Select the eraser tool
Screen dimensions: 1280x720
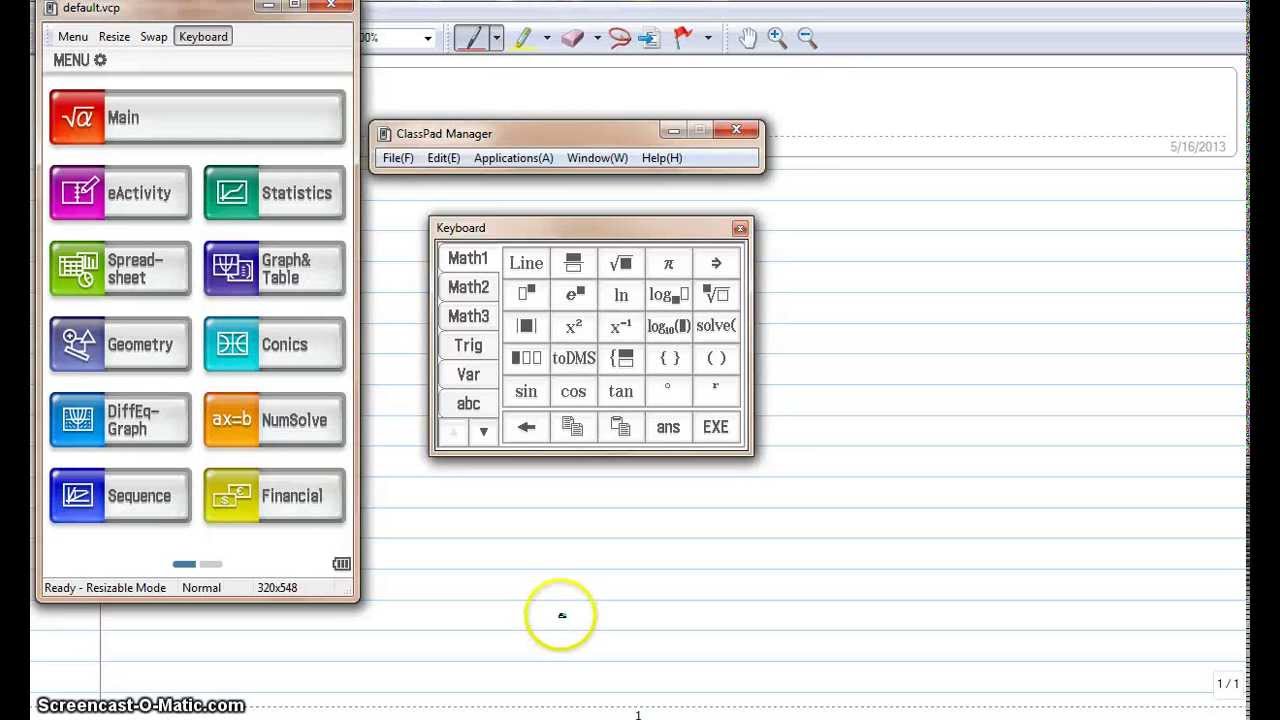[572, 38]
